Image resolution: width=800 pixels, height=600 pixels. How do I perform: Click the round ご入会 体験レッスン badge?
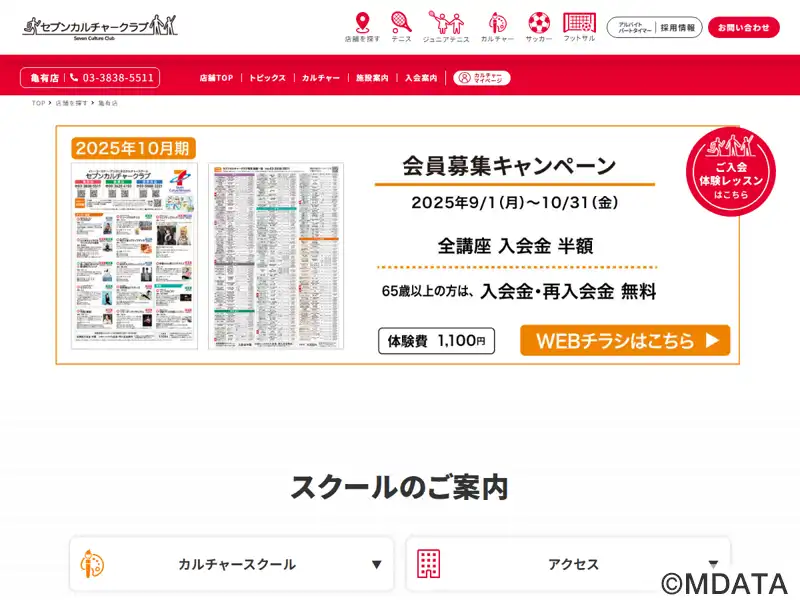[731, 172]
